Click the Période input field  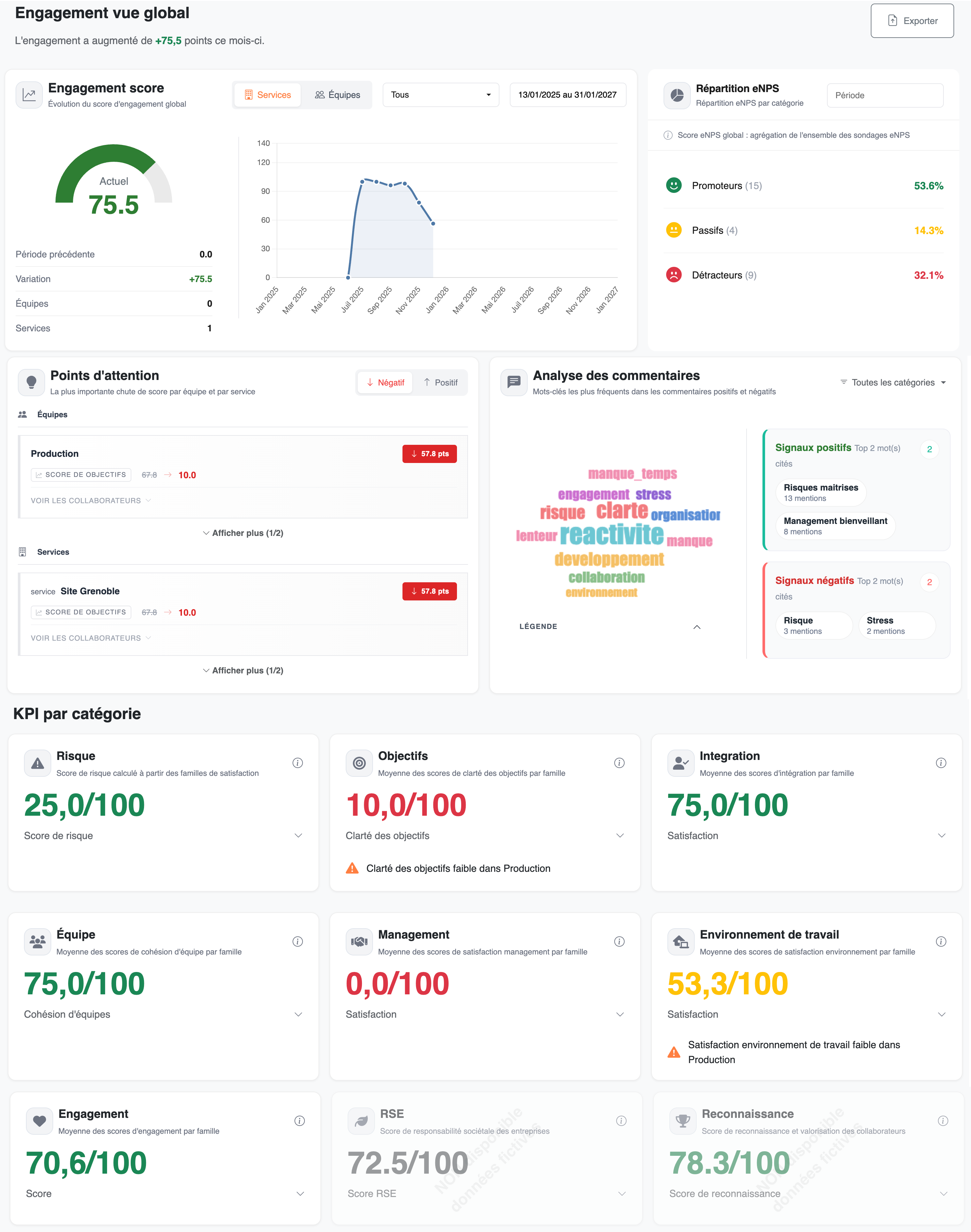pos(885,95)
